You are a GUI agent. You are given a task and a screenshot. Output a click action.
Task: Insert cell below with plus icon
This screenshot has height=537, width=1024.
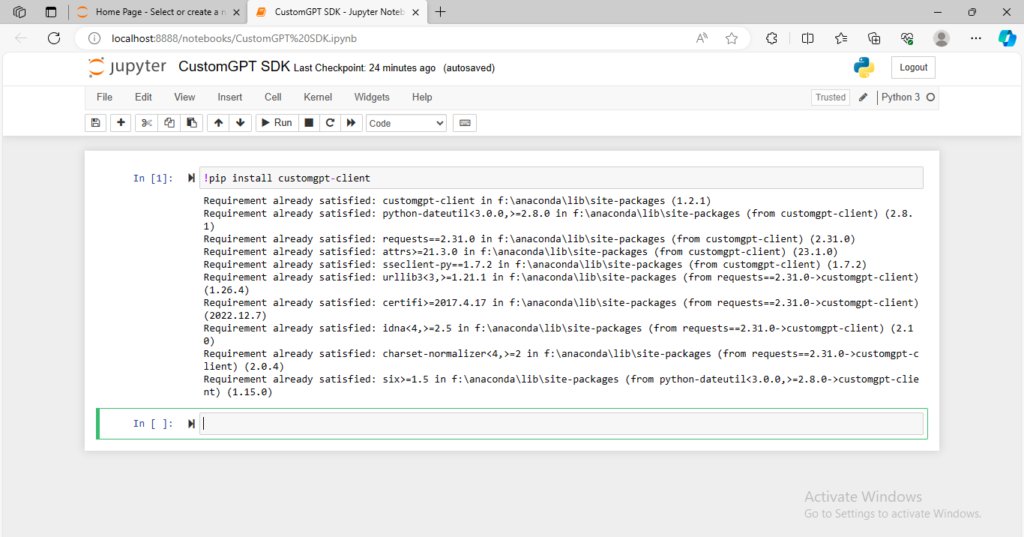point(121,123)
